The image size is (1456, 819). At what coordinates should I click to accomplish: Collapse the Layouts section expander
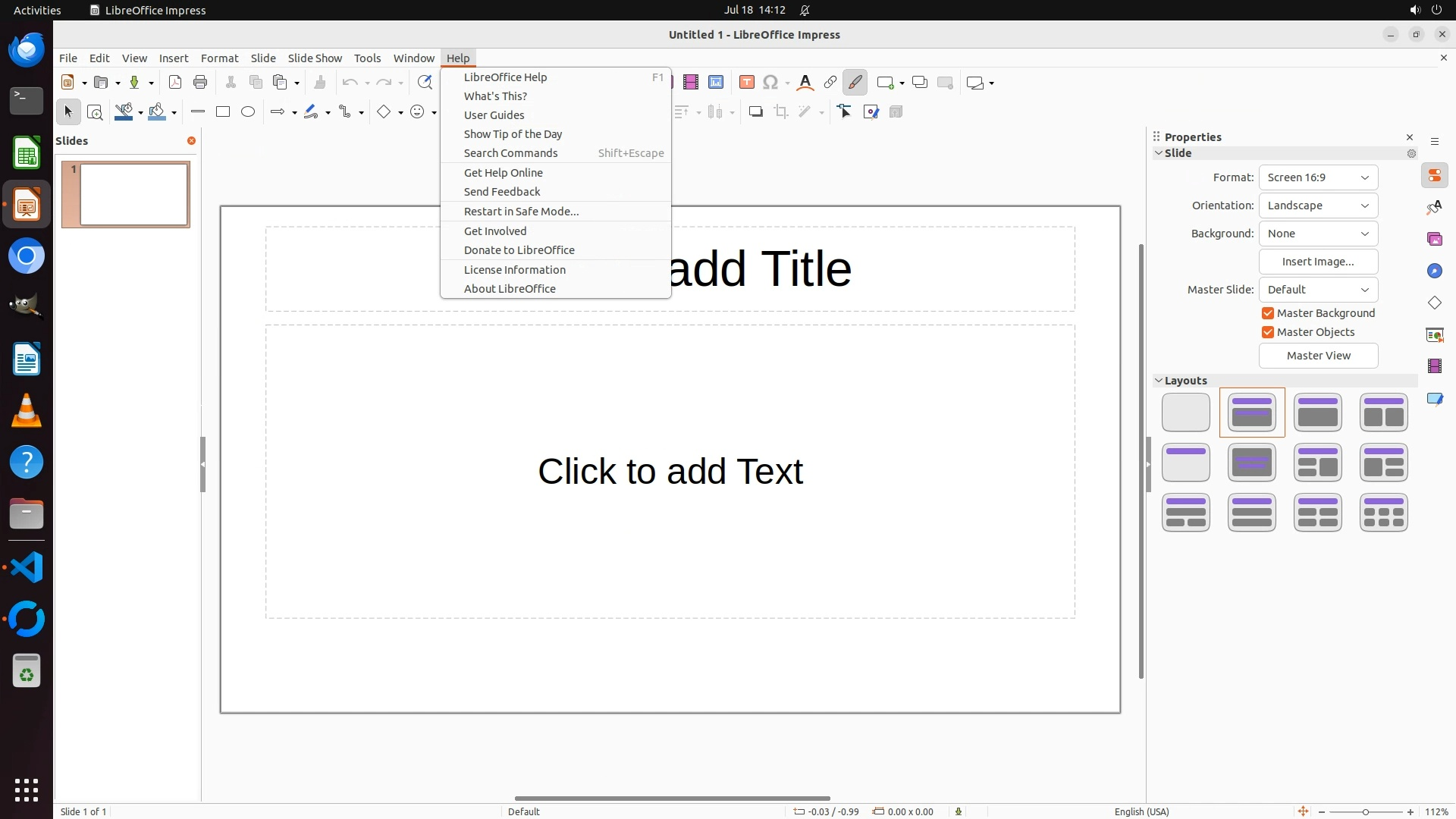(1159, 381)
